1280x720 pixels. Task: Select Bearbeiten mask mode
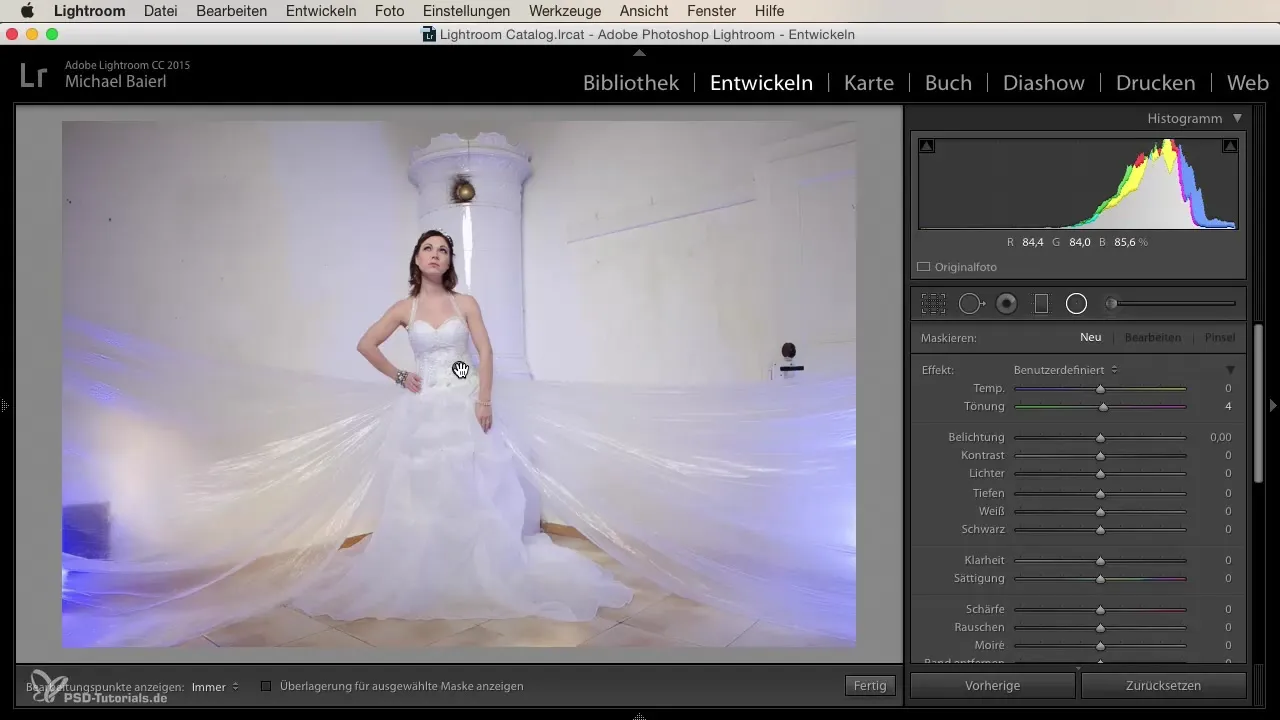click(1153, 338)
